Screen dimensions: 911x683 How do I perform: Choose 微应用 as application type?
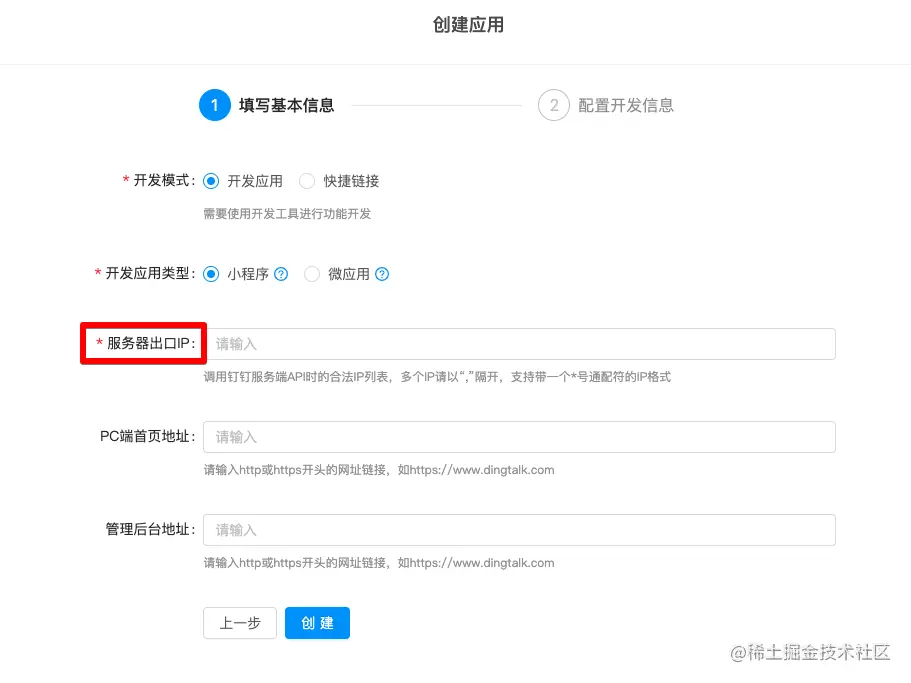pos(312,274)
